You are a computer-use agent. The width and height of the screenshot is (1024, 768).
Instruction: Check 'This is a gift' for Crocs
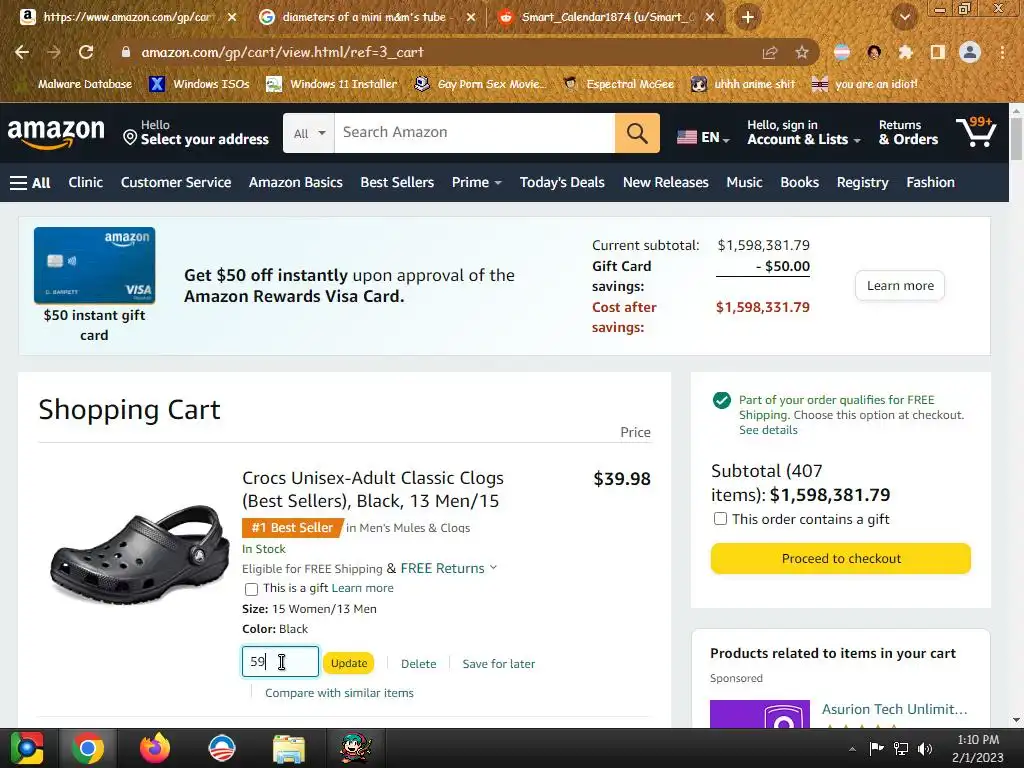click(x=251, y=589)
